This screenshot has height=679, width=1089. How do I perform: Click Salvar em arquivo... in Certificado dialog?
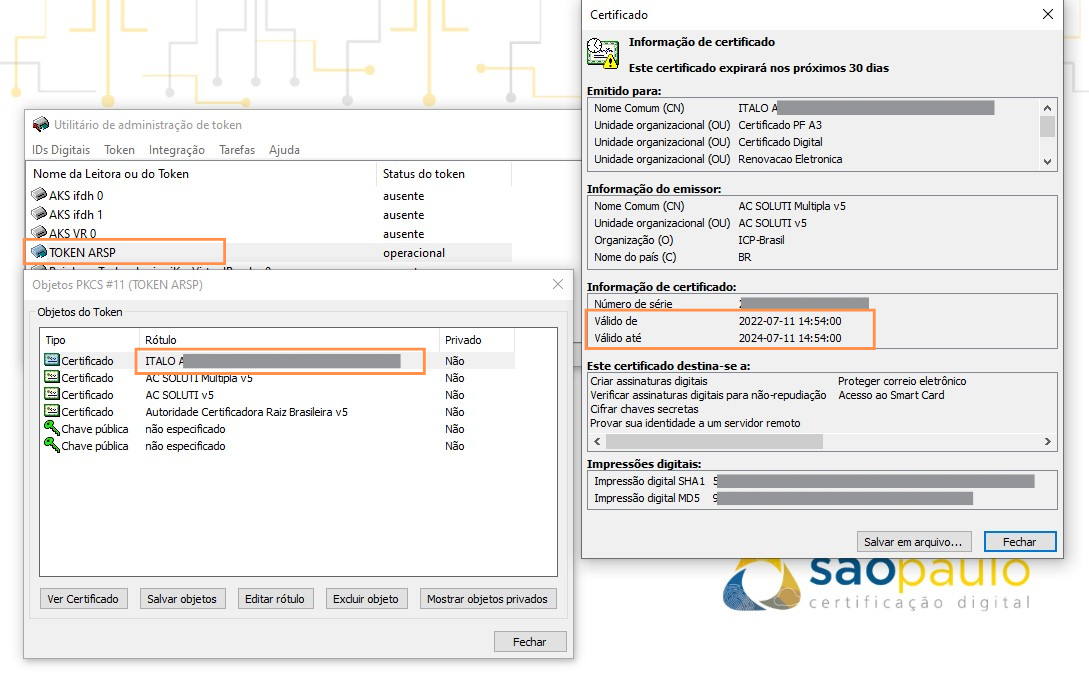[913, 542]
